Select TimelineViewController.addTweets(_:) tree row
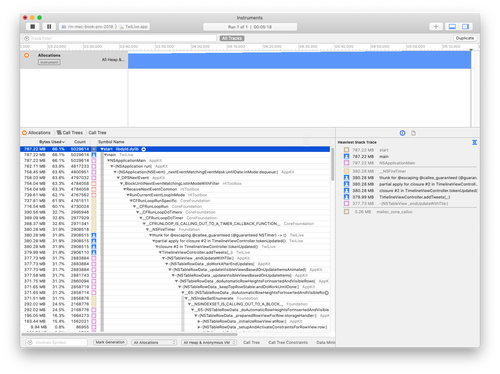Image resolution: width=500 pixels, height=374 pixels. 175,252
